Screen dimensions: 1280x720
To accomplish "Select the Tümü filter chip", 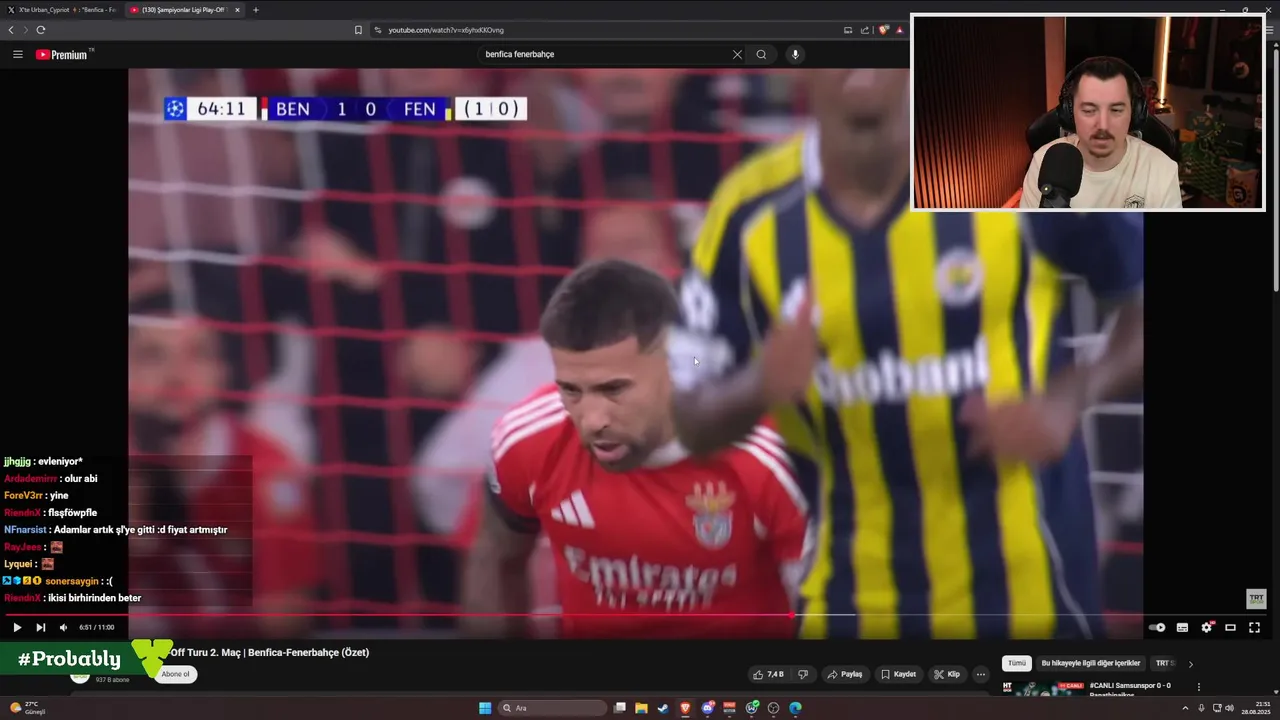I will (1017, 663).
